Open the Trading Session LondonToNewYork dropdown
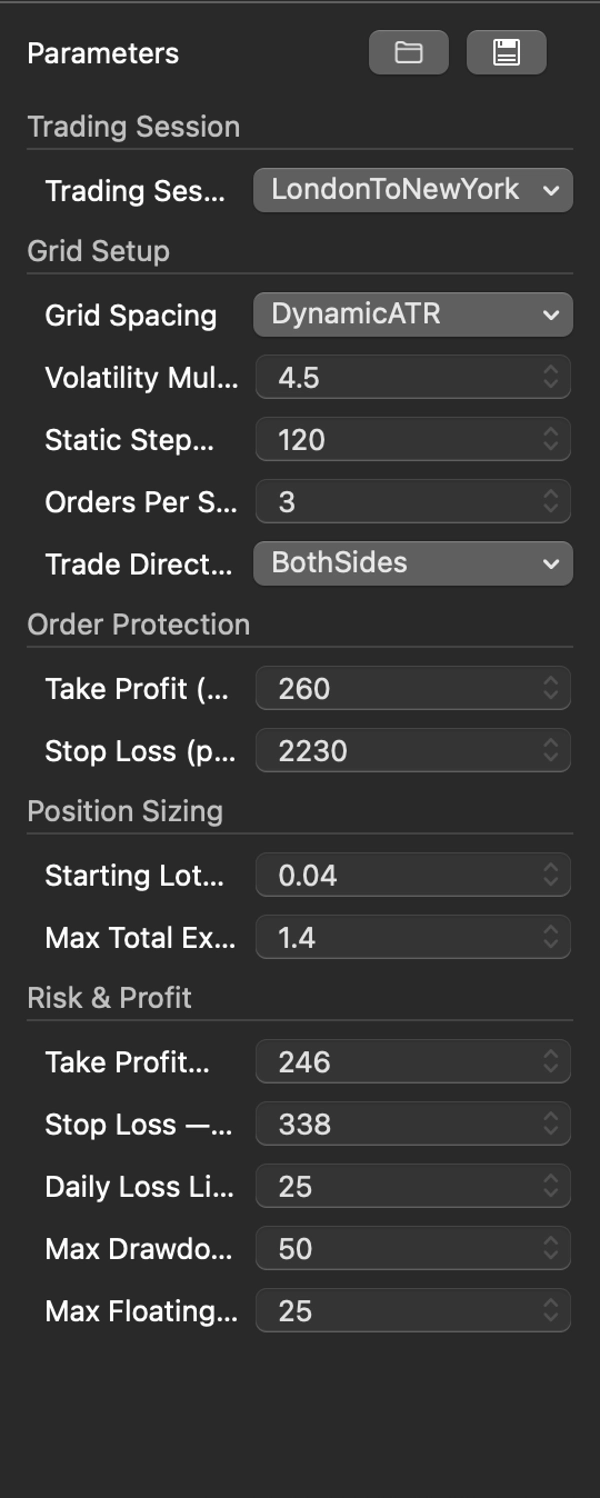 412,190
